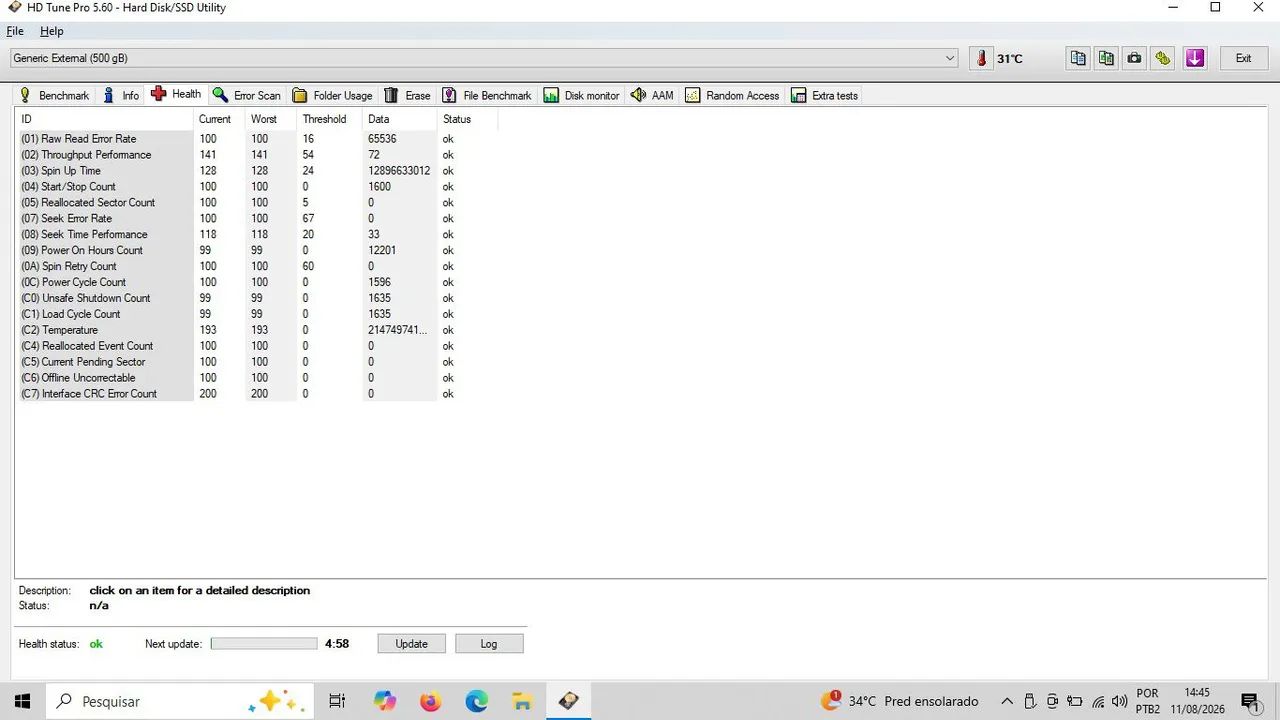Click the Extra tests icon
Viewport: 1280px width, 720px height.
pos(798,95)
